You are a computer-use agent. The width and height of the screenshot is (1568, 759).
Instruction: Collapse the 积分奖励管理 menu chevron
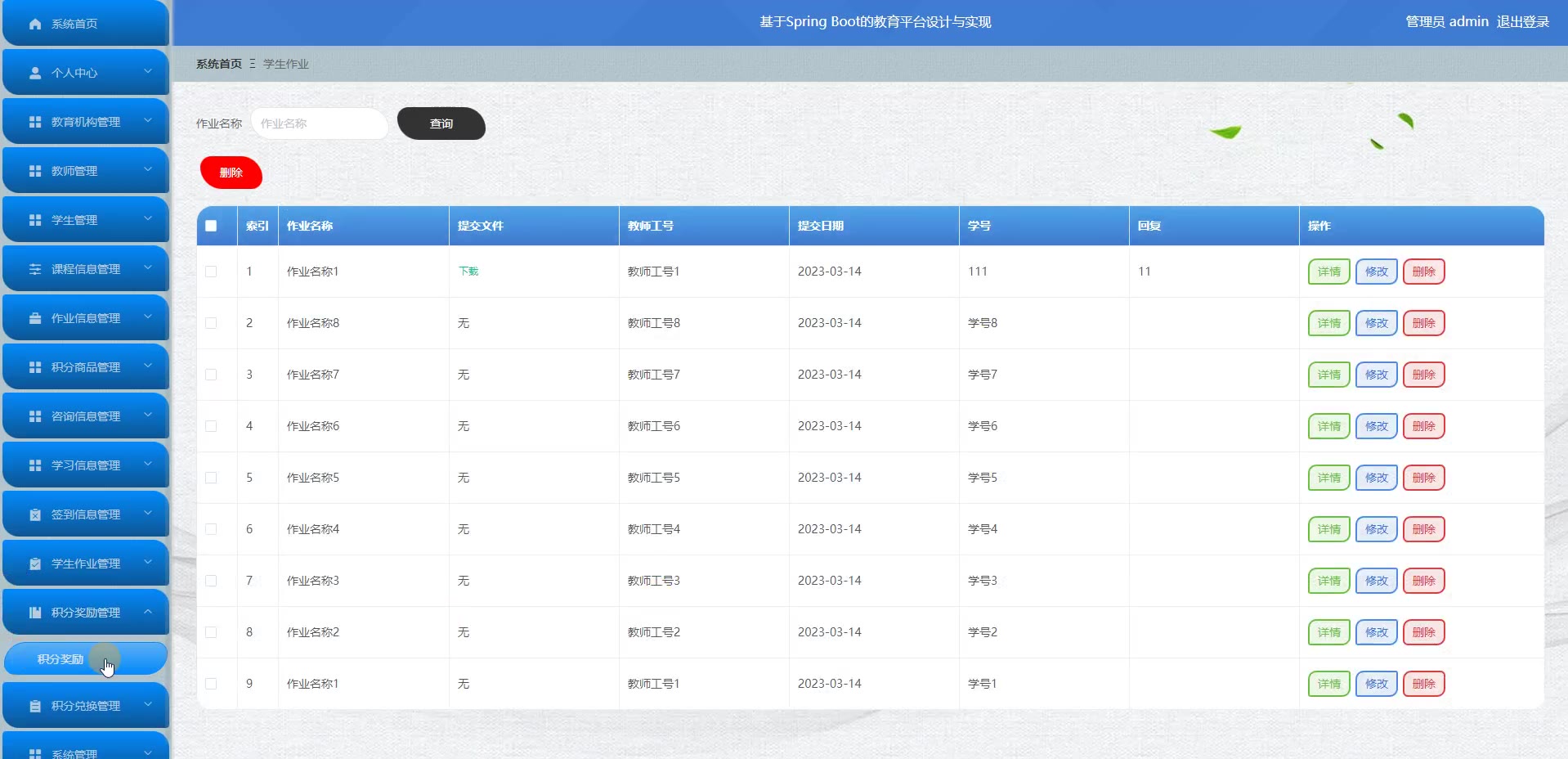click(148, 612)
